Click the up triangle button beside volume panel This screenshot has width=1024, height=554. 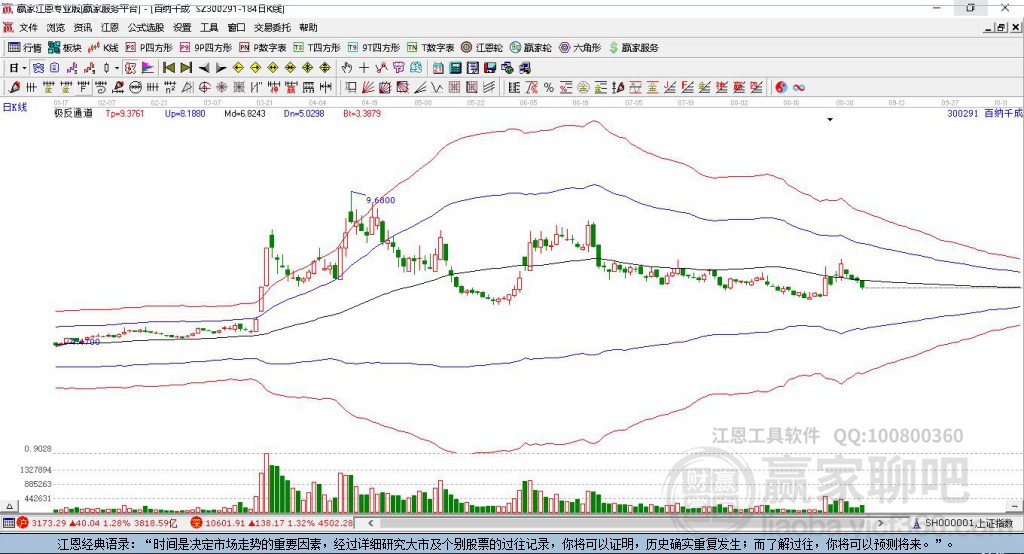point(9,506)
